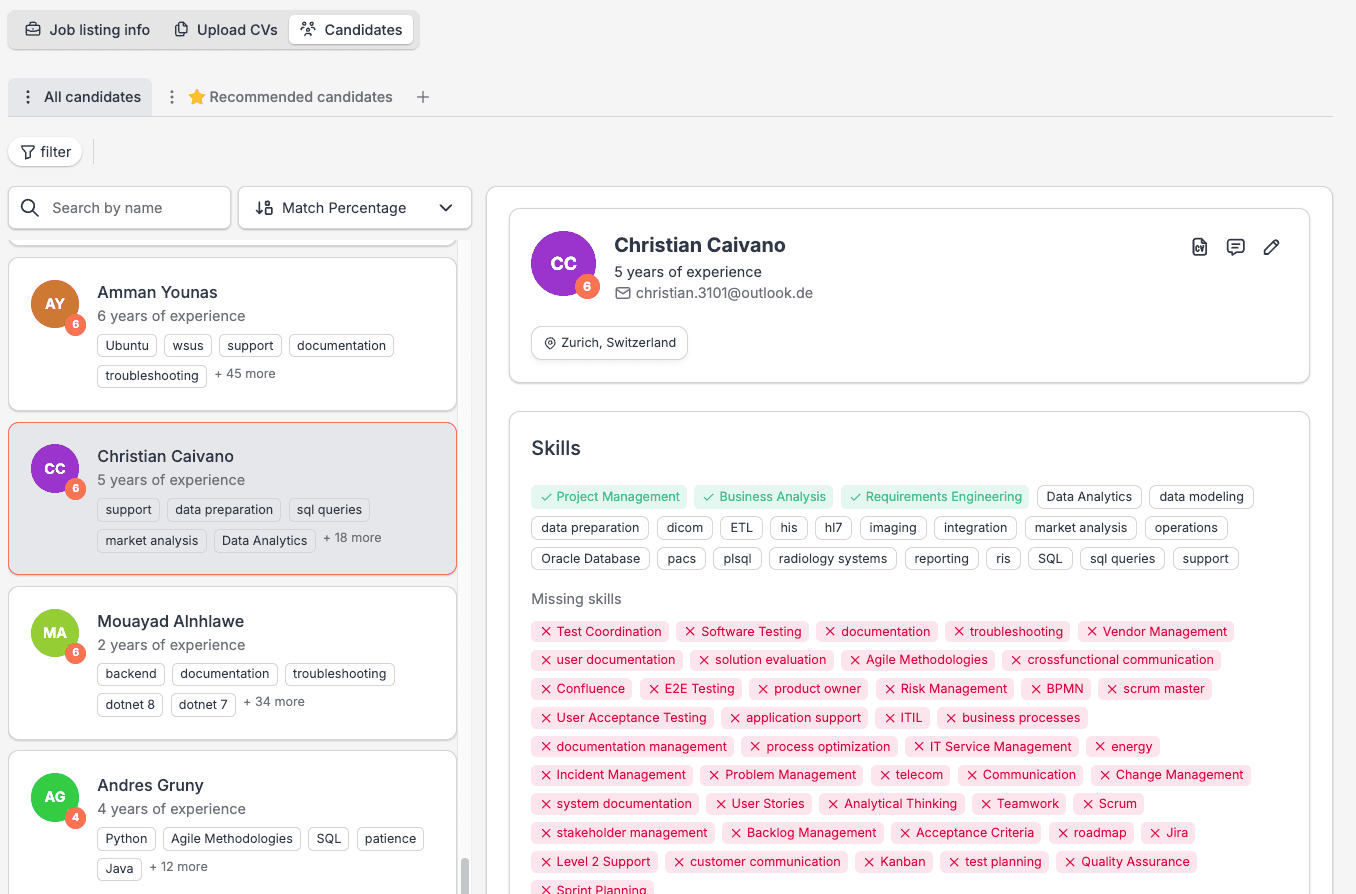Viewport: 1356px width, 894px height.
Task: Open Christian Caivano's CV document icon
Action: point(1199,246)
